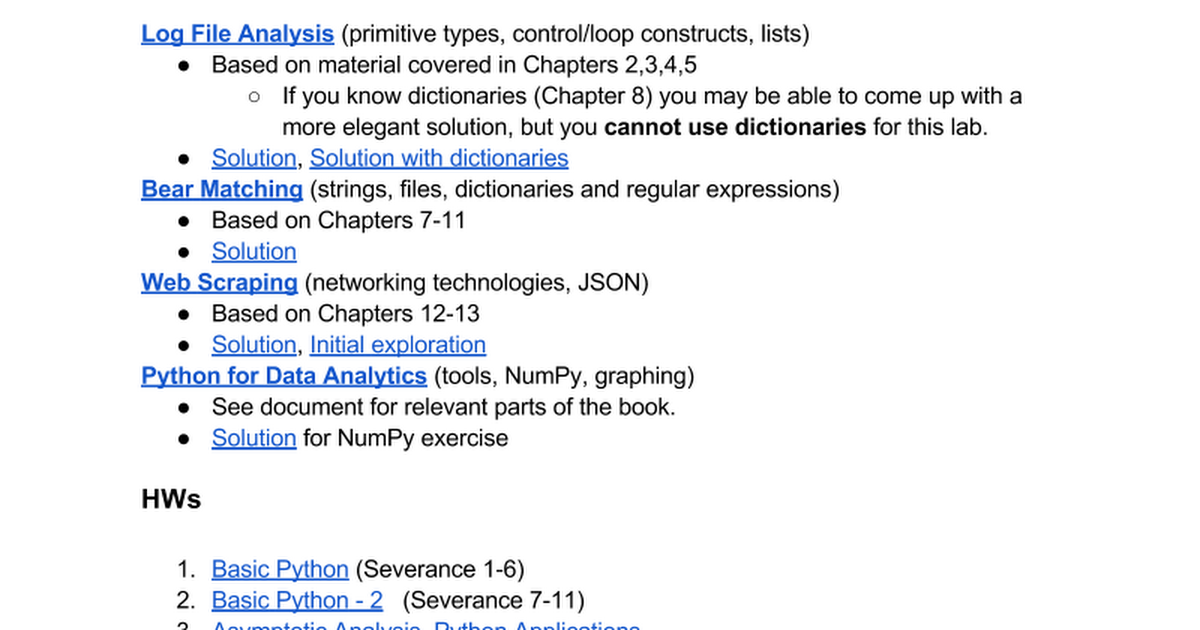Viewport: 1200px width, 630px height.
Task: Click the Web Scraping Solution link
Action: pos(254,345)
